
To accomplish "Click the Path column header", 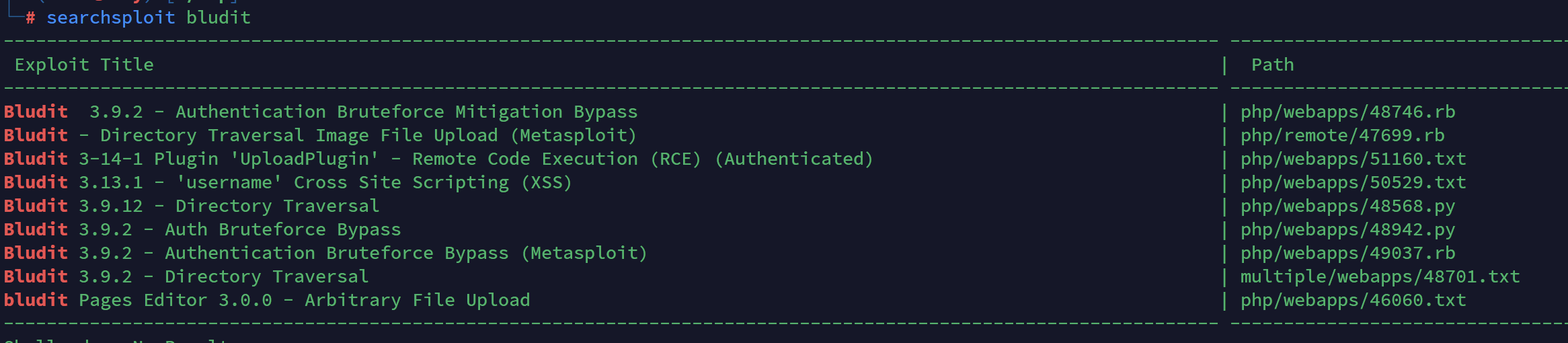I will pos(1272,65).
